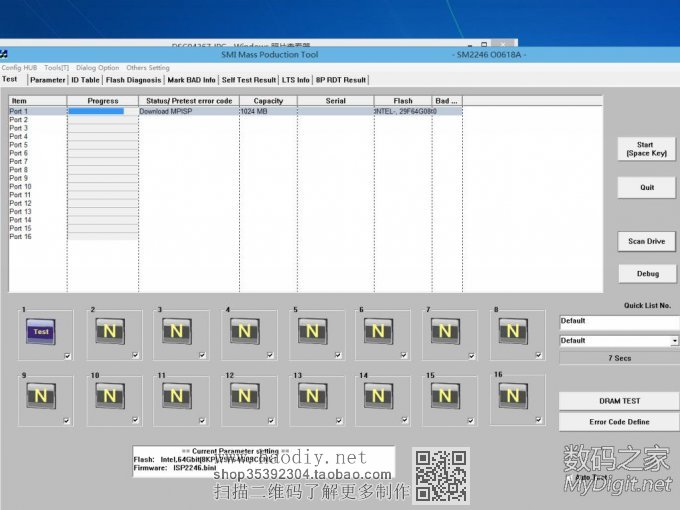The width and height of the screenshot is (680, 510).
Task: Open the Dialog Option menu
Action: (x=97, y=68)
